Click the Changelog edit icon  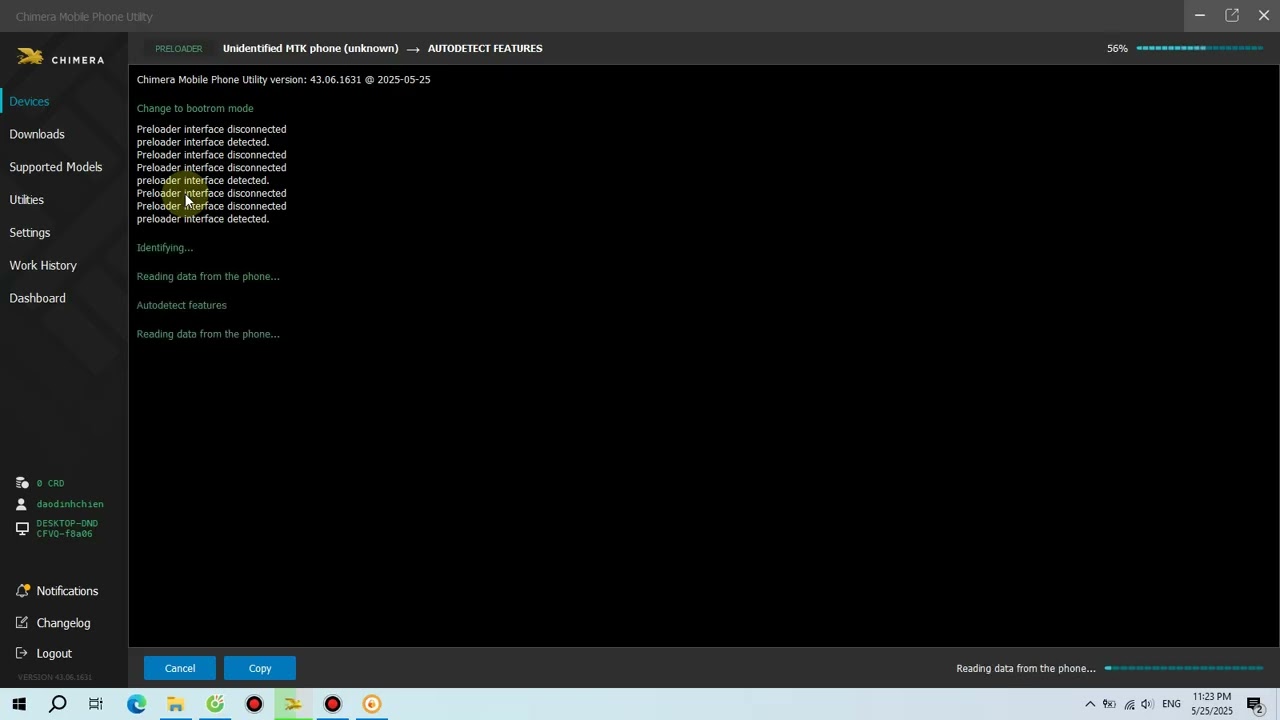pyautogui.click(x=22, y=623)
